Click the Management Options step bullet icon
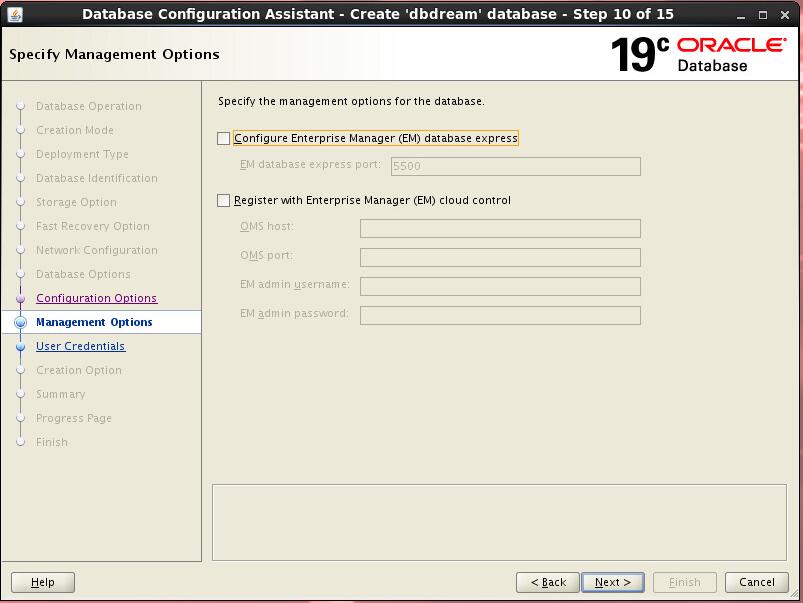 [20, 322]
